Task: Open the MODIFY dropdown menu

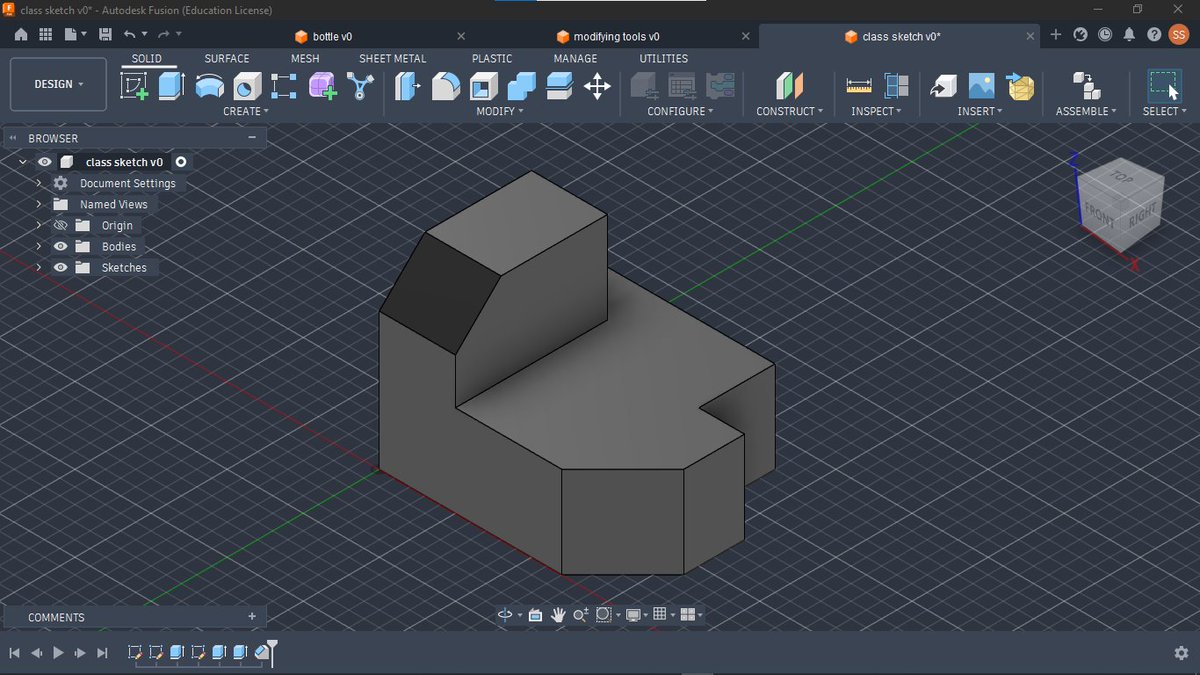Action: pyautogui.click(x=500, y=111)
